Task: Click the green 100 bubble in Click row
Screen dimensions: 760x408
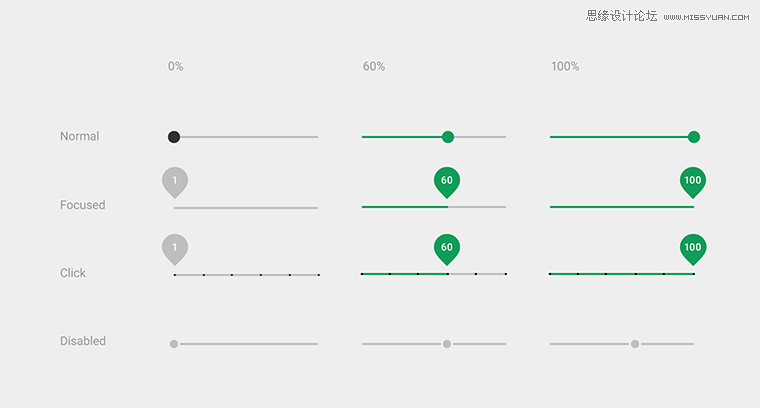Action: 693,250
